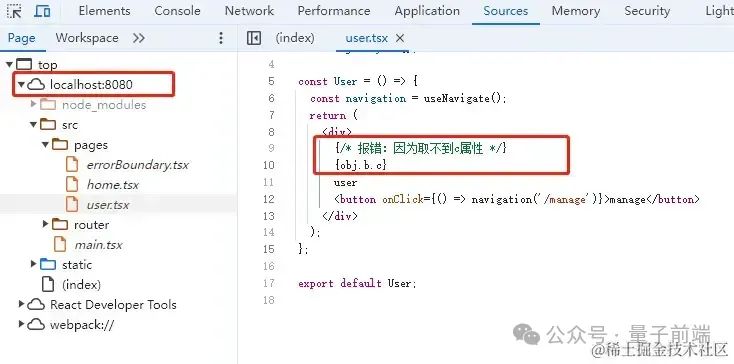
Task: Open the Memory tab
Action: tap(576, 11)
